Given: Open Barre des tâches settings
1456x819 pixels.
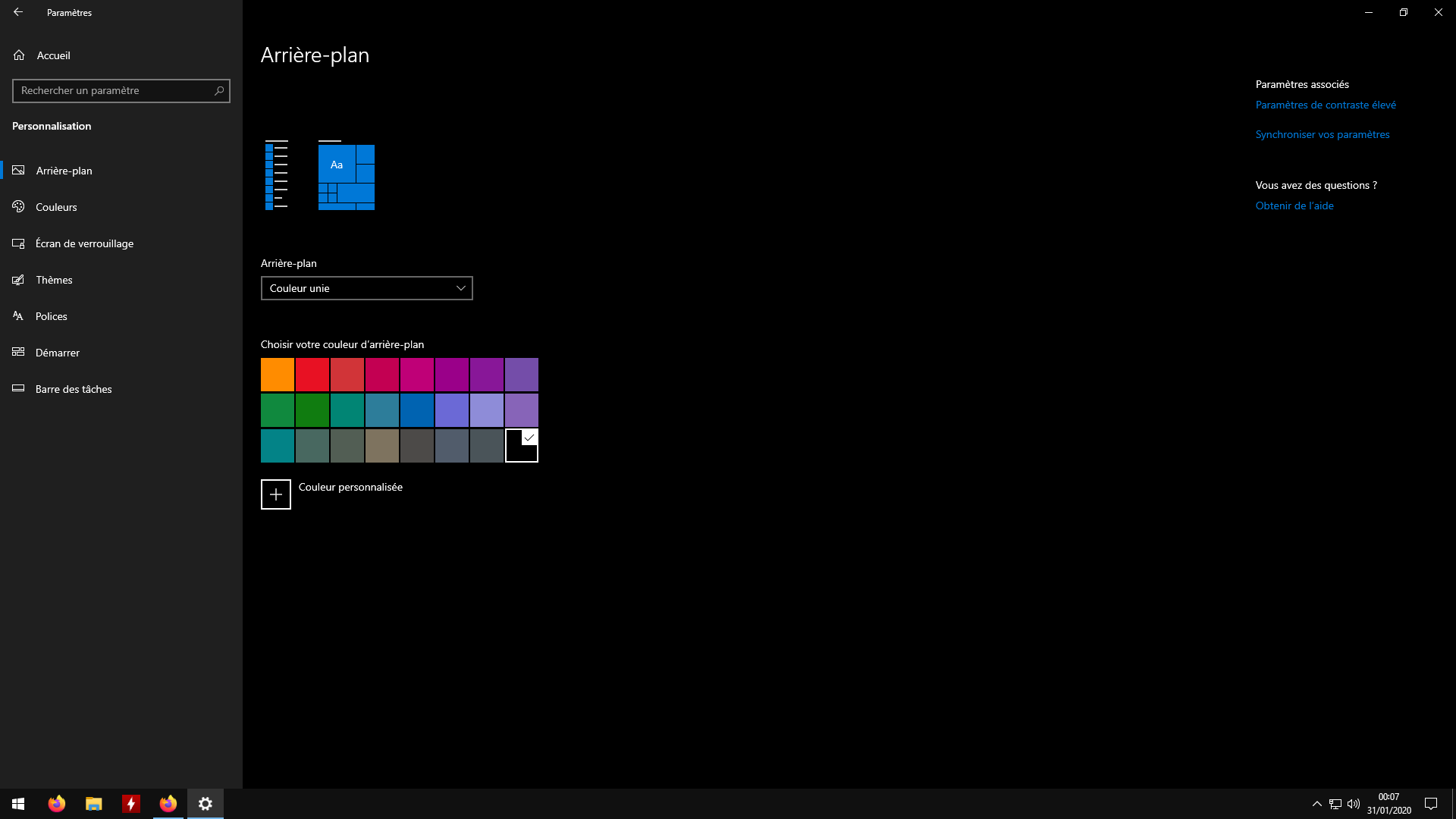Looking at the screenshot, I should [74, 389].
